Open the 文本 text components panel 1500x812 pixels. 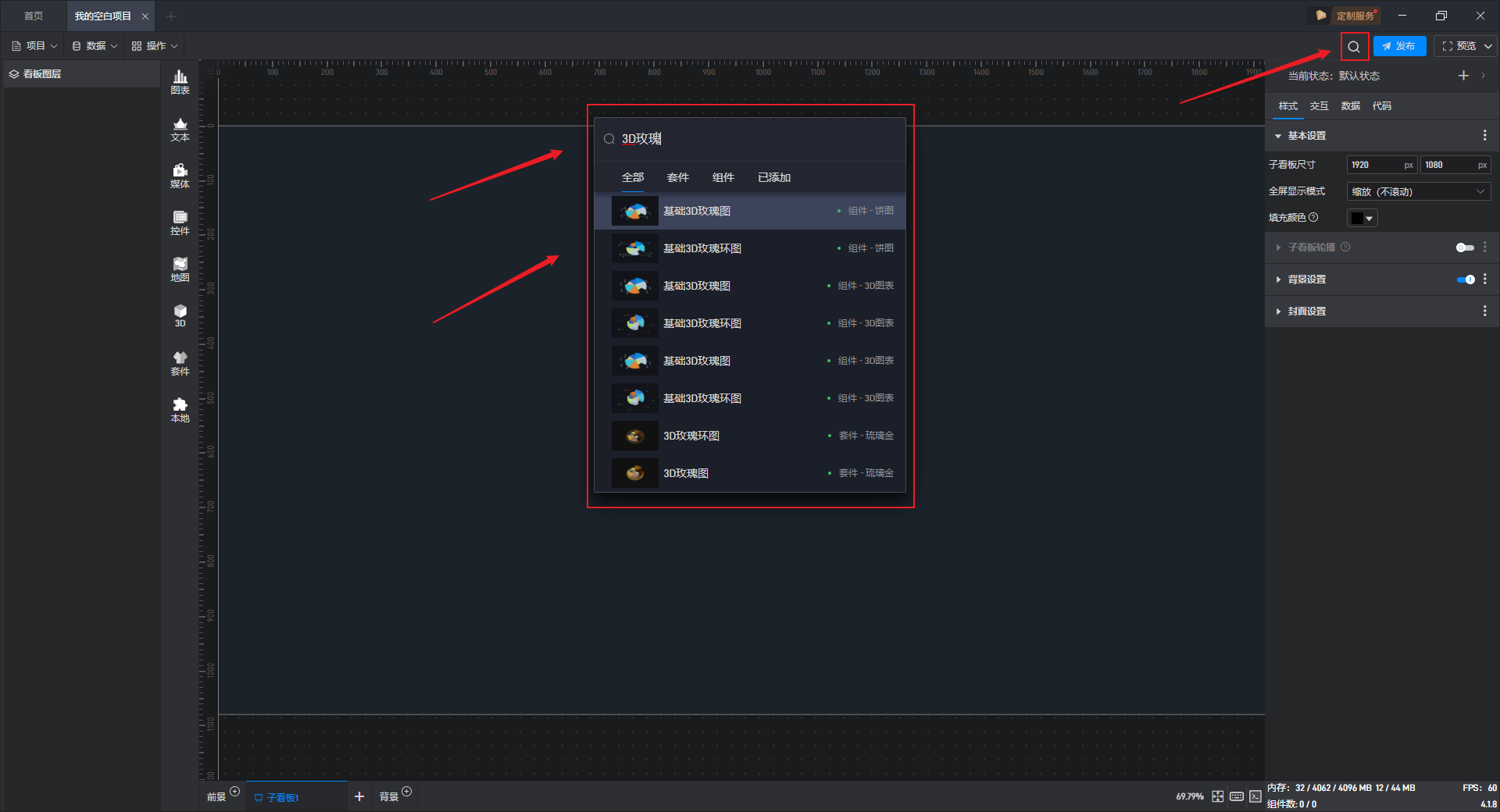point(180,129)
